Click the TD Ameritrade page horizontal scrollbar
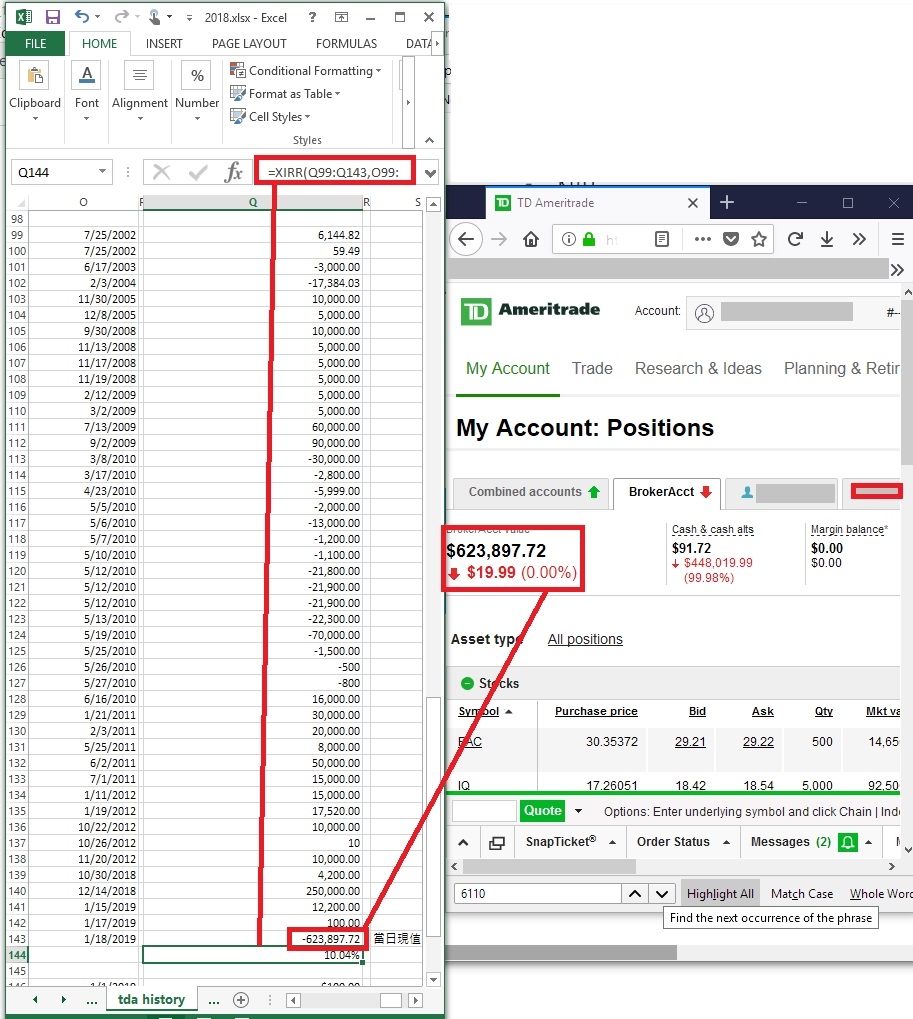This screenshot has width=913, height=1019. pos(549,866)
